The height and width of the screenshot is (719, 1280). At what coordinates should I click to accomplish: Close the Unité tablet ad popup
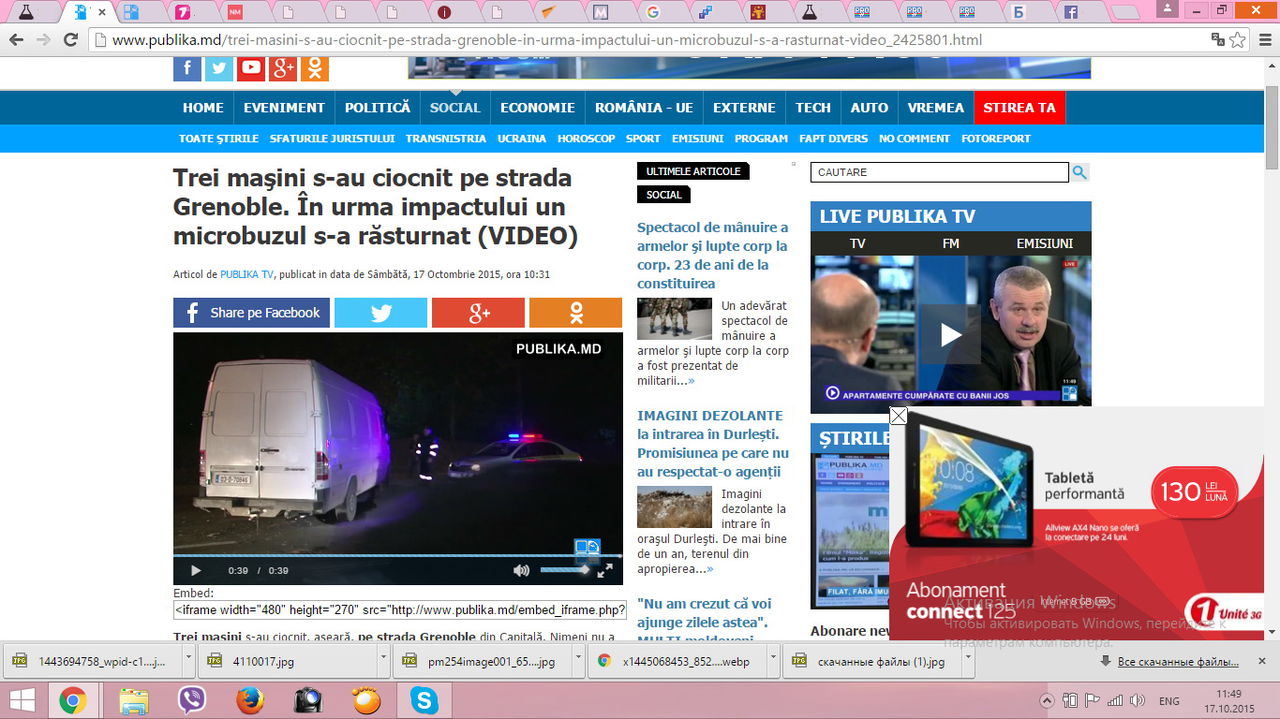(x=898, y=416)
